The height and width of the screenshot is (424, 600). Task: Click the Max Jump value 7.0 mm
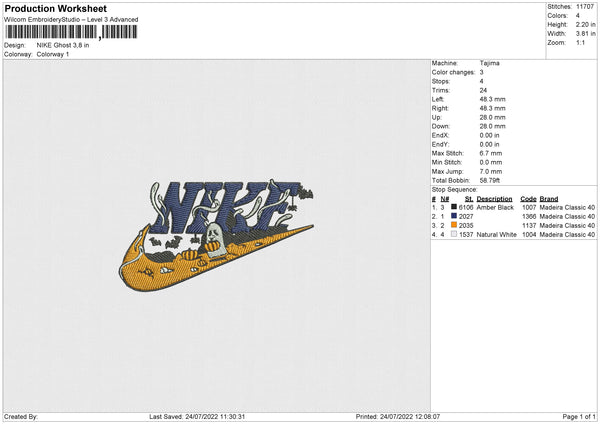pyautogui.click(x=491, y=171)
